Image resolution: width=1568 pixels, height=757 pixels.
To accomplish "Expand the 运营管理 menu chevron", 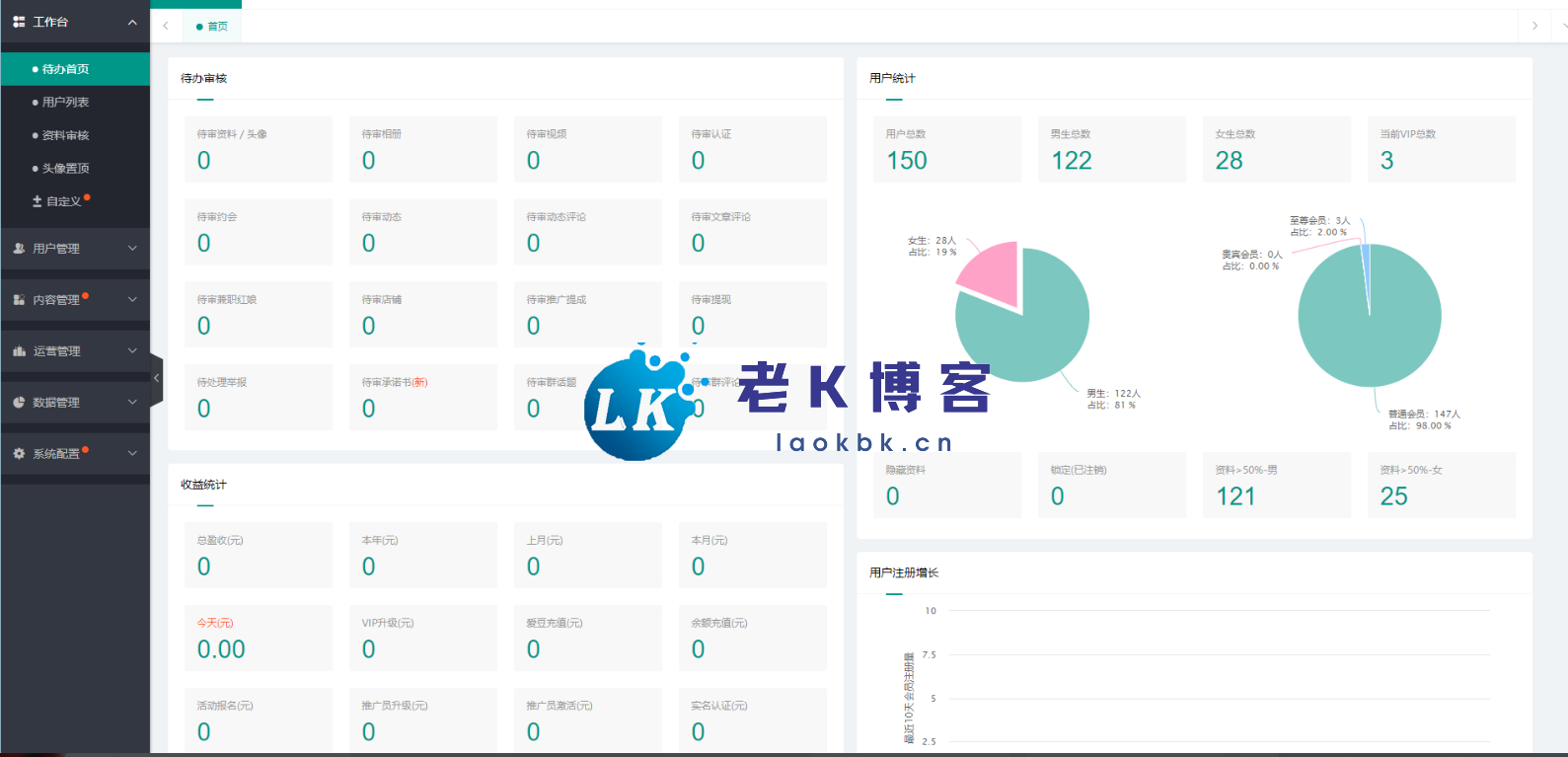I will (x=132, y=351).
